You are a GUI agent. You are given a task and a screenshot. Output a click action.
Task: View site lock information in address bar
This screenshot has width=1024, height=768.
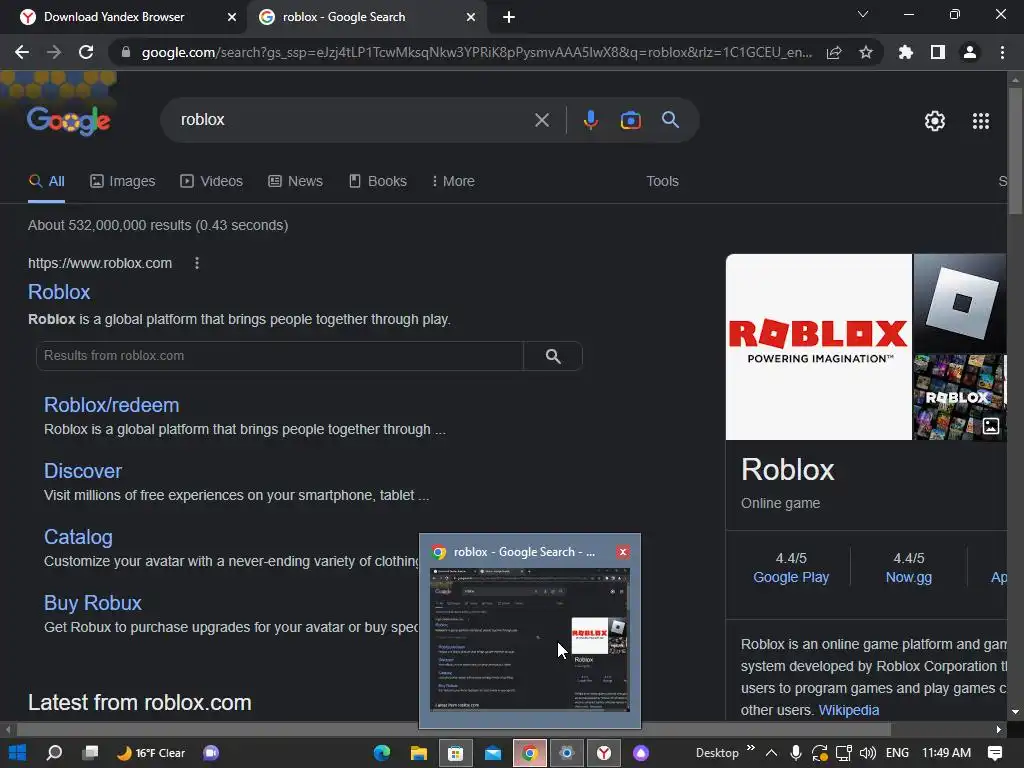tap(126, 52)
